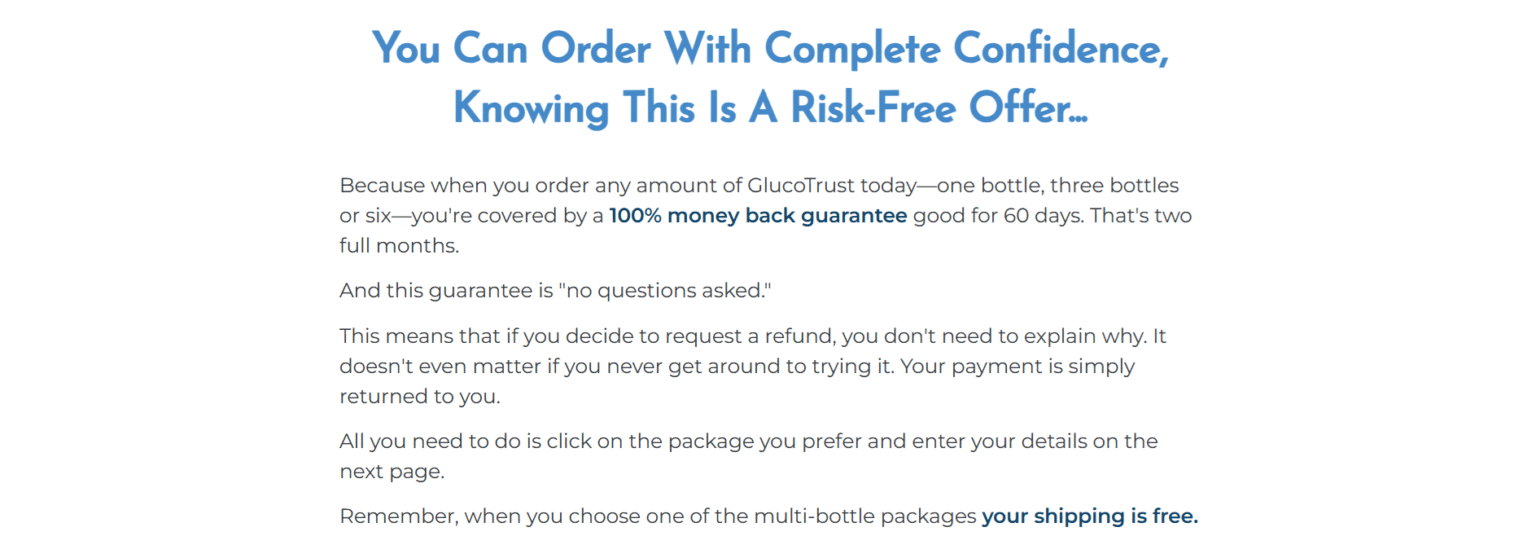Click the words "full months."

[x=398, y=246]
